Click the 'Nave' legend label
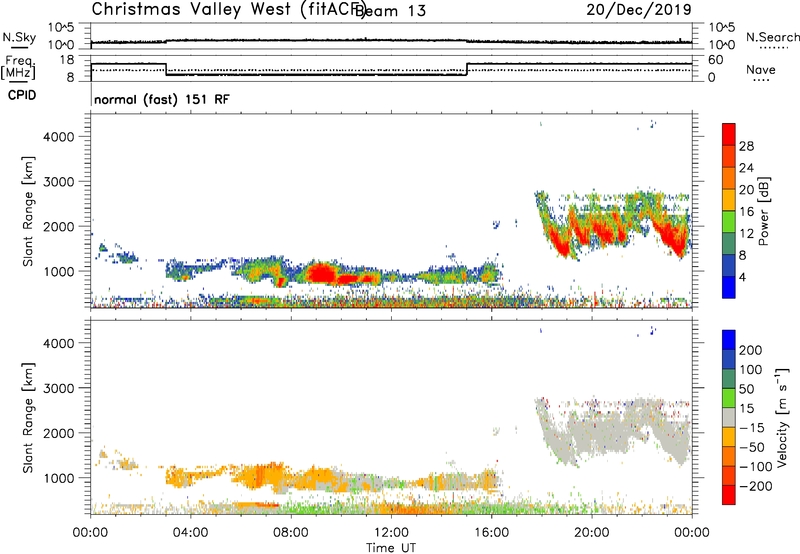Image resolution: width=800 pixels, height=554 pixels. (761, 69)
